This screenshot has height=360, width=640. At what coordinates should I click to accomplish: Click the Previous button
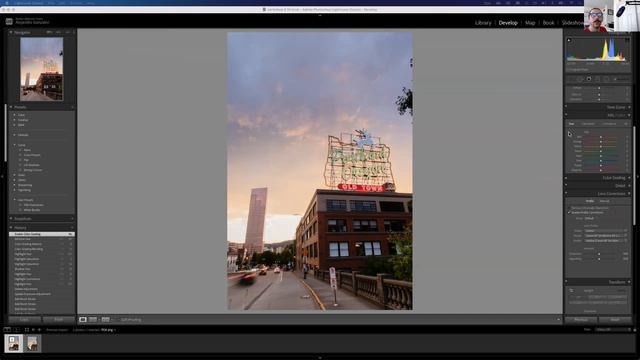(x=581, y=320)
